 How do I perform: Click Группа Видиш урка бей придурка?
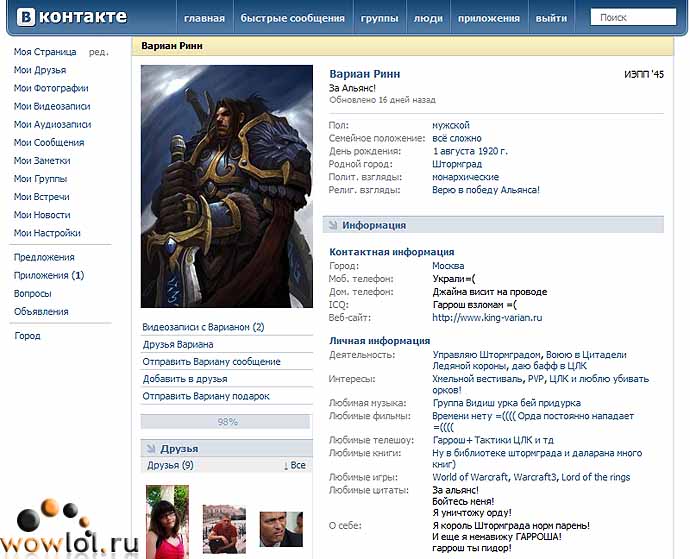(x=506, y=403)
